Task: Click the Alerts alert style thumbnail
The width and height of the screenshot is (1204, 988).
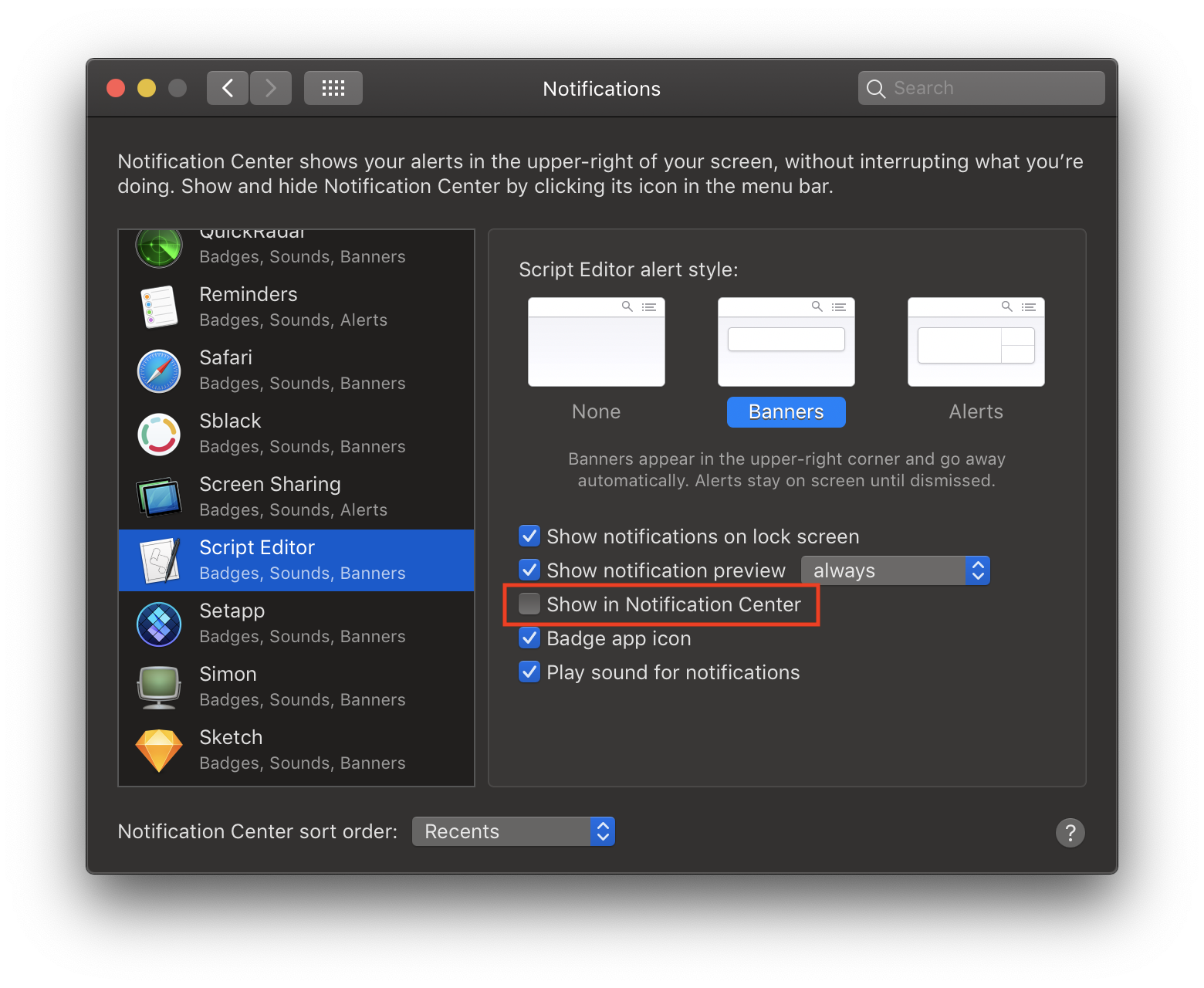Action: point(976,341)
